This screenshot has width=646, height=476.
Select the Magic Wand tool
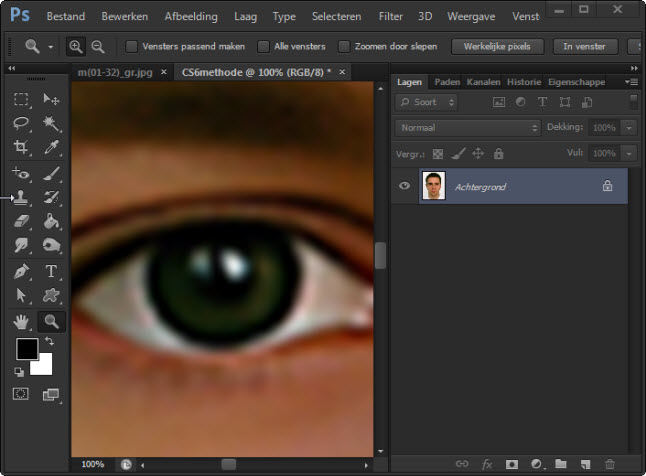point(51,123)
